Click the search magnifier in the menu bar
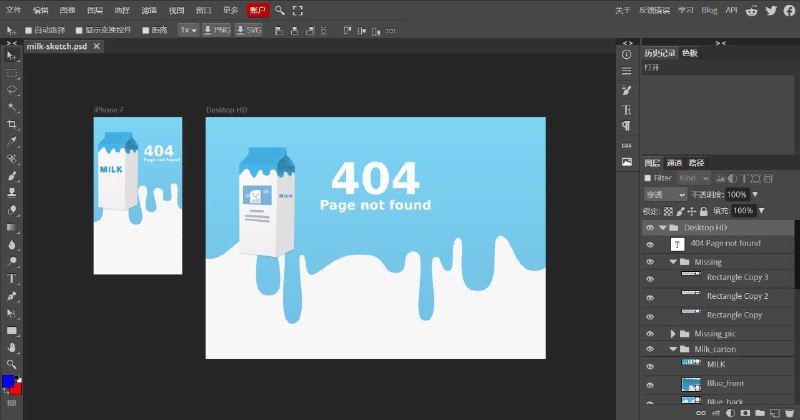 point(280,10)
